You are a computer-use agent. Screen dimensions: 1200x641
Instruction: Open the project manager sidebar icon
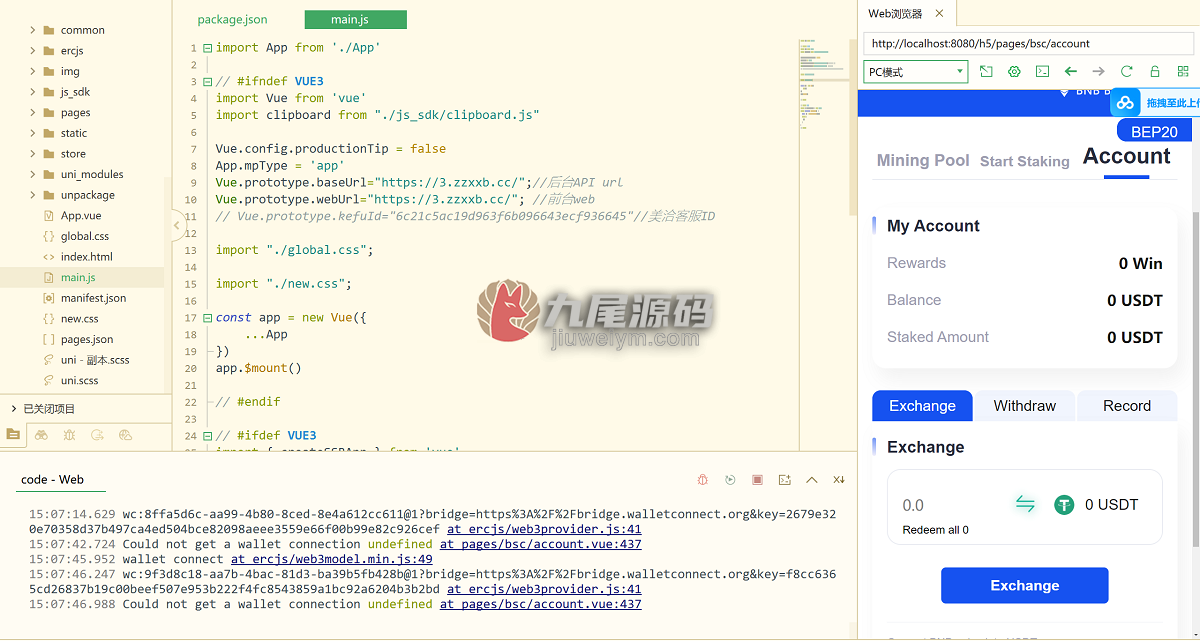tap(13, 435)
